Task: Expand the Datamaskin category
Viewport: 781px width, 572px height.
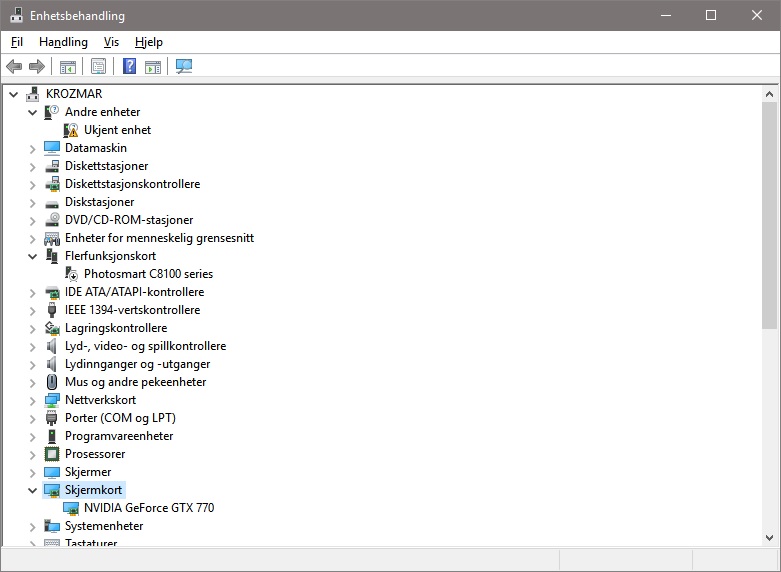Action: (32, 148)
